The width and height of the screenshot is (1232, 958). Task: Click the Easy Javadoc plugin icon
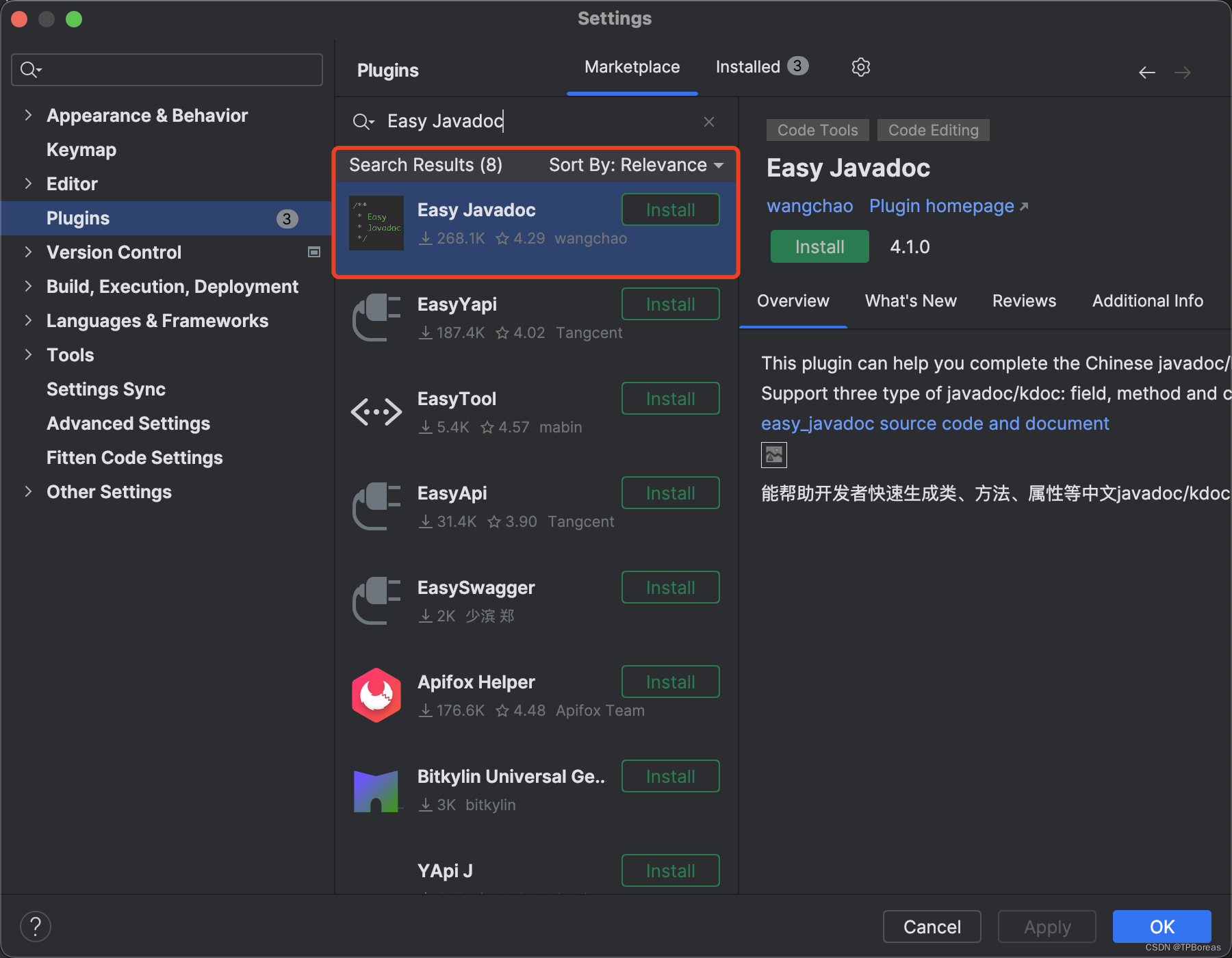click(x=376, y=222)
